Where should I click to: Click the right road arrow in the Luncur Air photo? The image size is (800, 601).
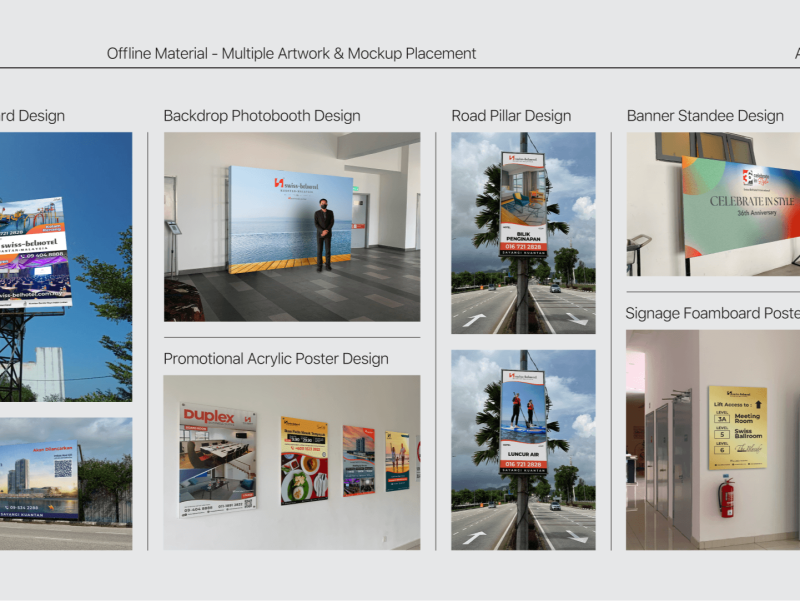click(x=576, y=536)
